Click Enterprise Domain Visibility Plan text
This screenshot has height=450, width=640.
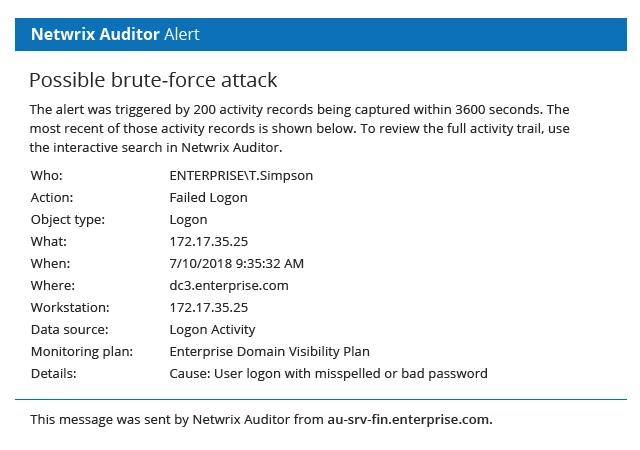point(269,352)
